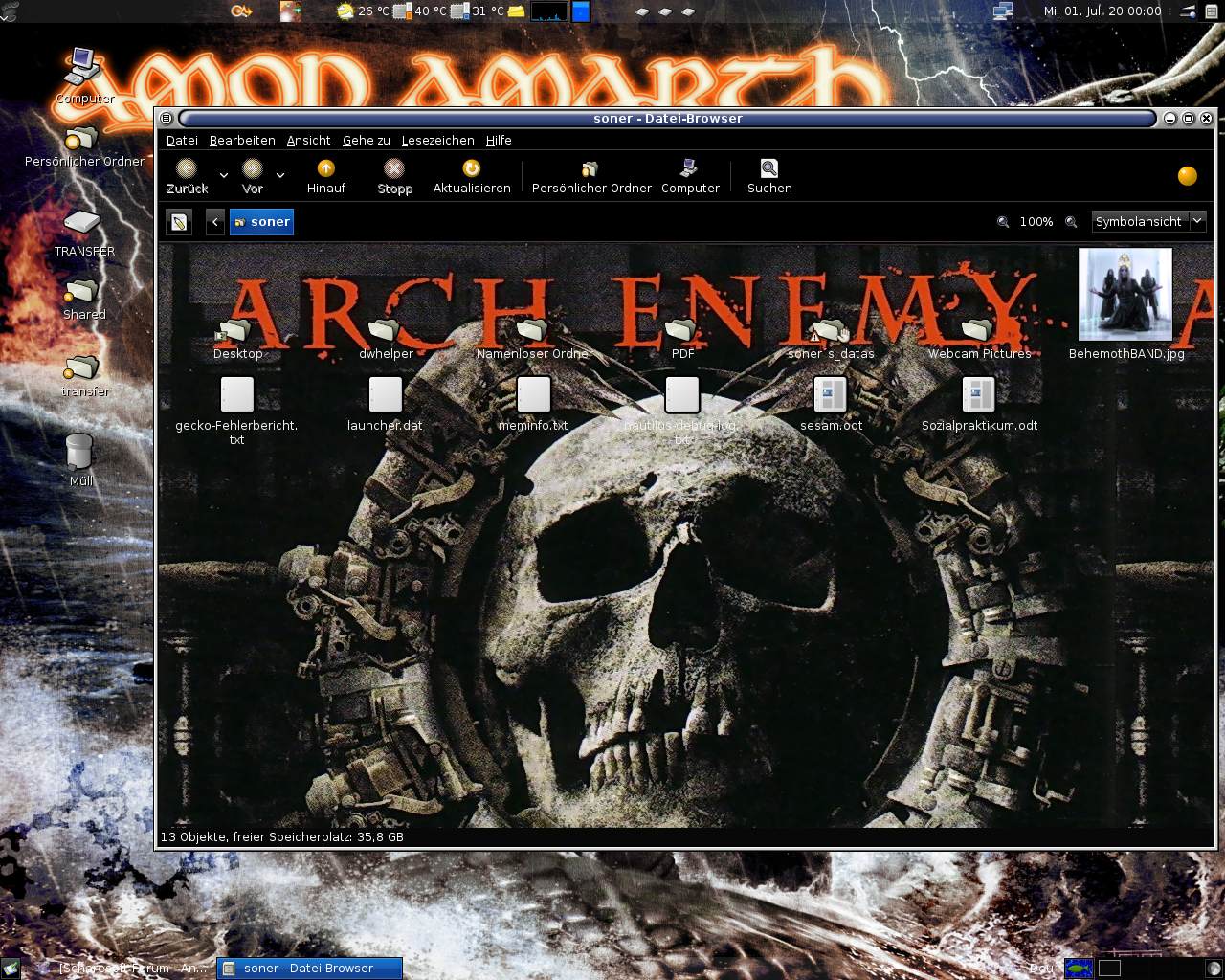Click the 40 °C sensor applet
This screenshot has width=1225, height=980.
(421, 11)
